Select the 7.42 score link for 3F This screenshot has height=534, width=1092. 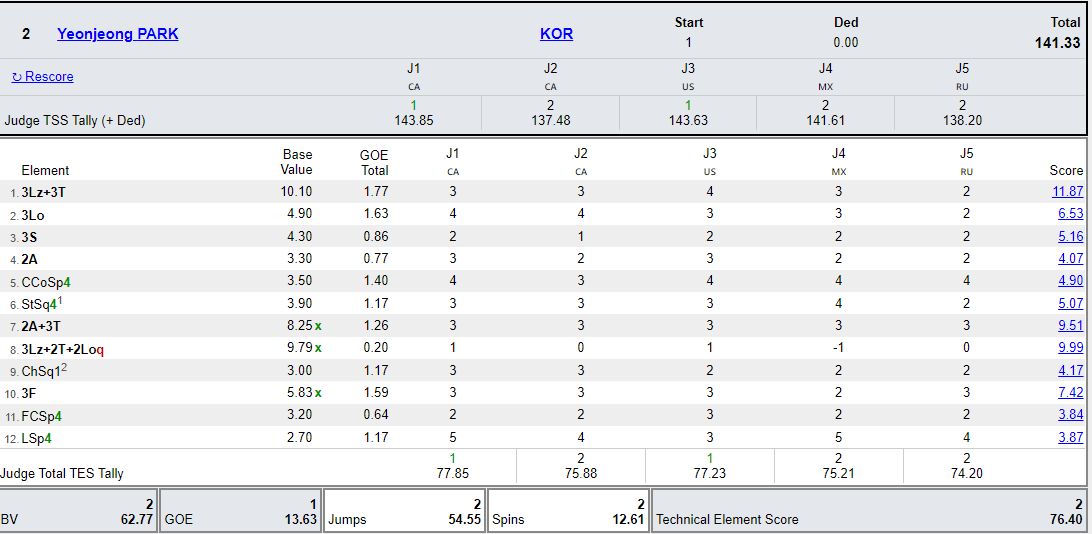click(1070, 393)
